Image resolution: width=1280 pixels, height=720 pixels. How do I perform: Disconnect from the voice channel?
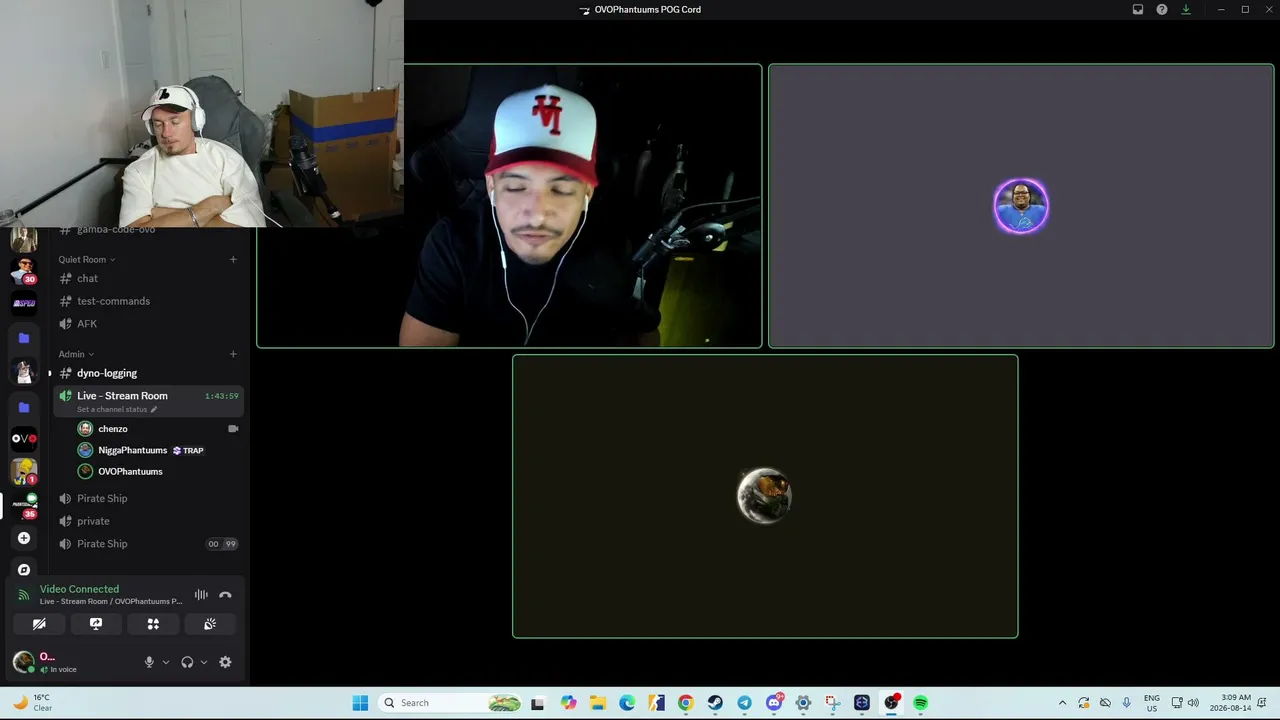tap(225, 595)
